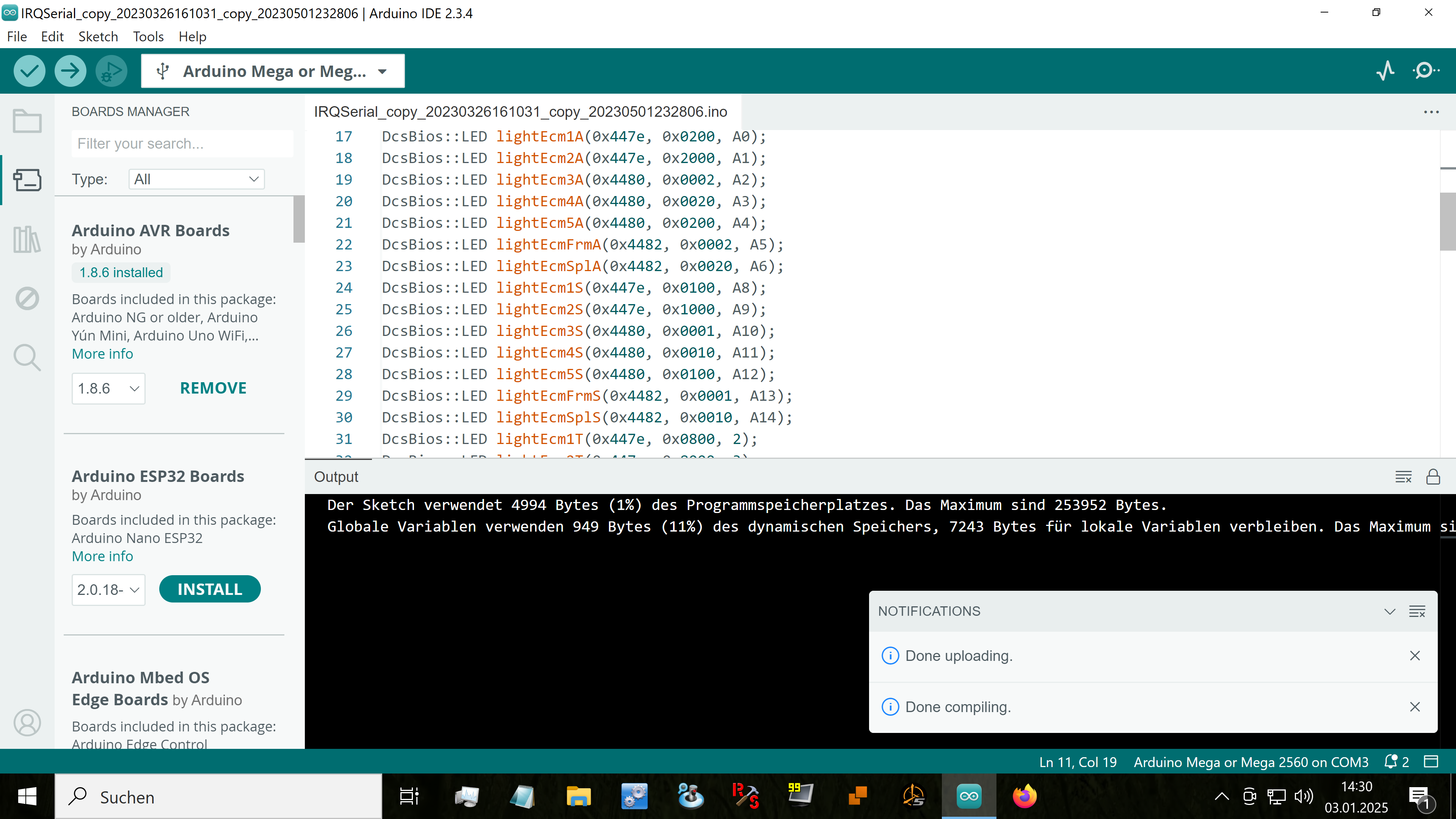Open Library Manager sidebar icon
The image size is (1456, 819).
click(27, 239)
